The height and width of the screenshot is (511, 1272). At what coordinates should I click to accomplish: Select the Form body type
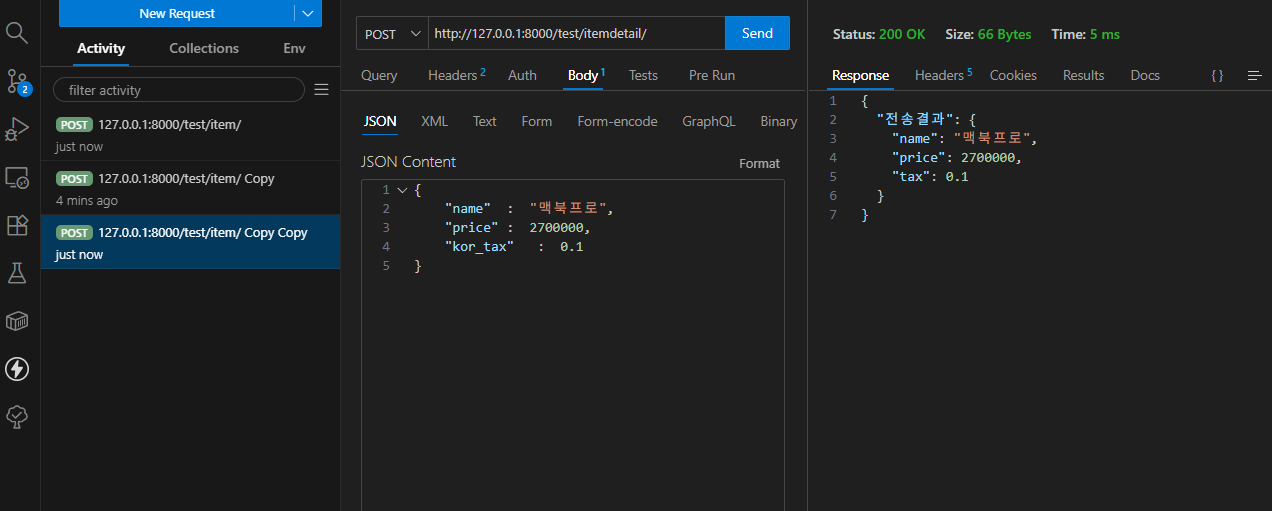point(536,121)
